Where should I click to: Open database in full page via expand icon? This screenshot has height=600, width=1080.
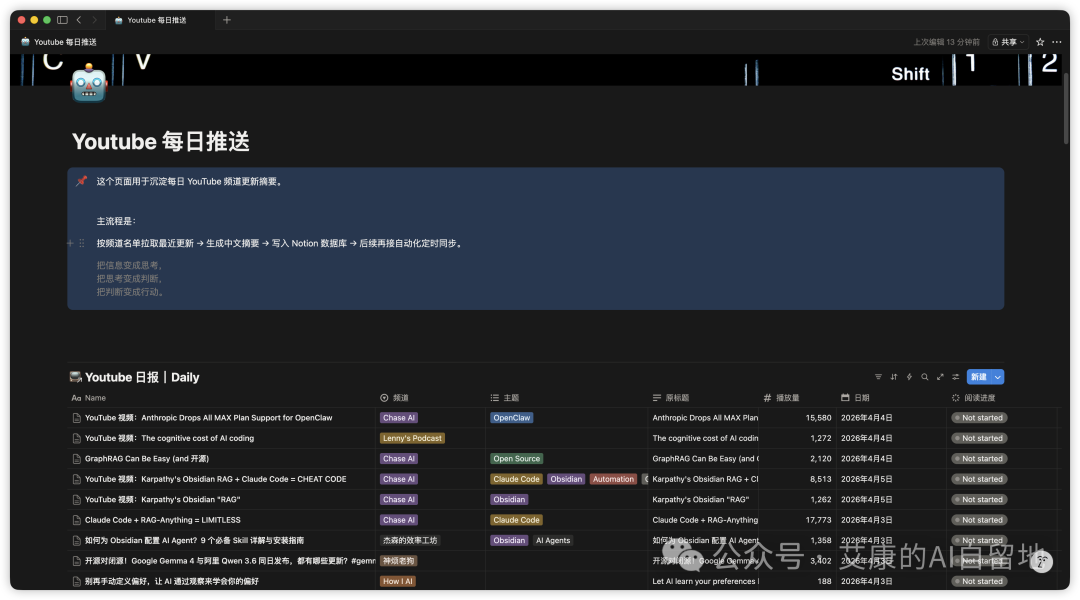(940, 377)
